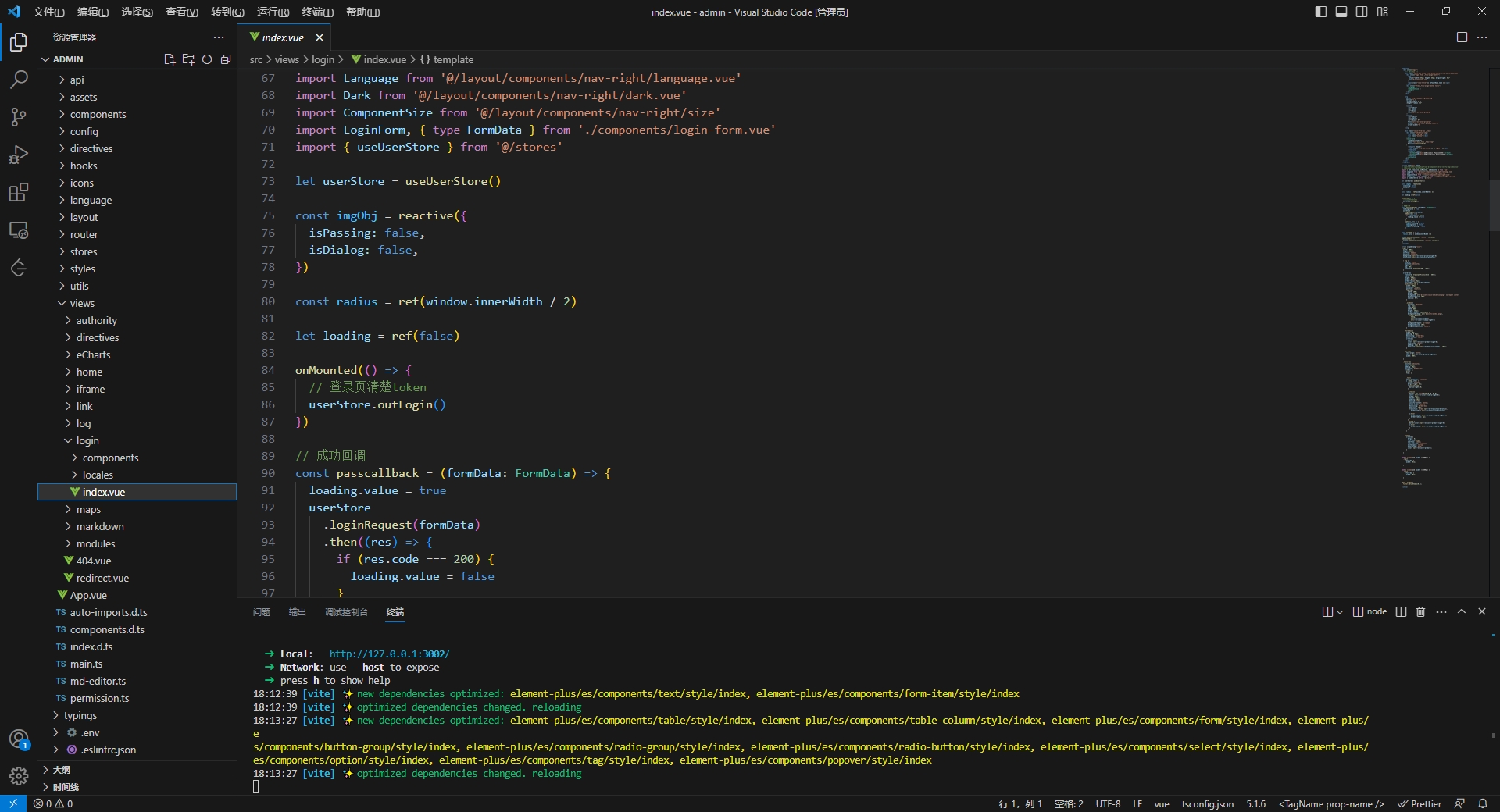Click tsconfig.json in status bar
Viewport: 1500px width, 812px height.
(x=1208, y=803)
